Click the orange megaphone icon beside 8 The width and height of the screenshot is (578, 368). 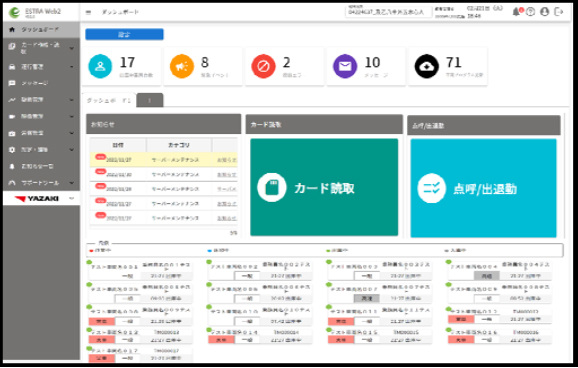[x=182, y=66]
